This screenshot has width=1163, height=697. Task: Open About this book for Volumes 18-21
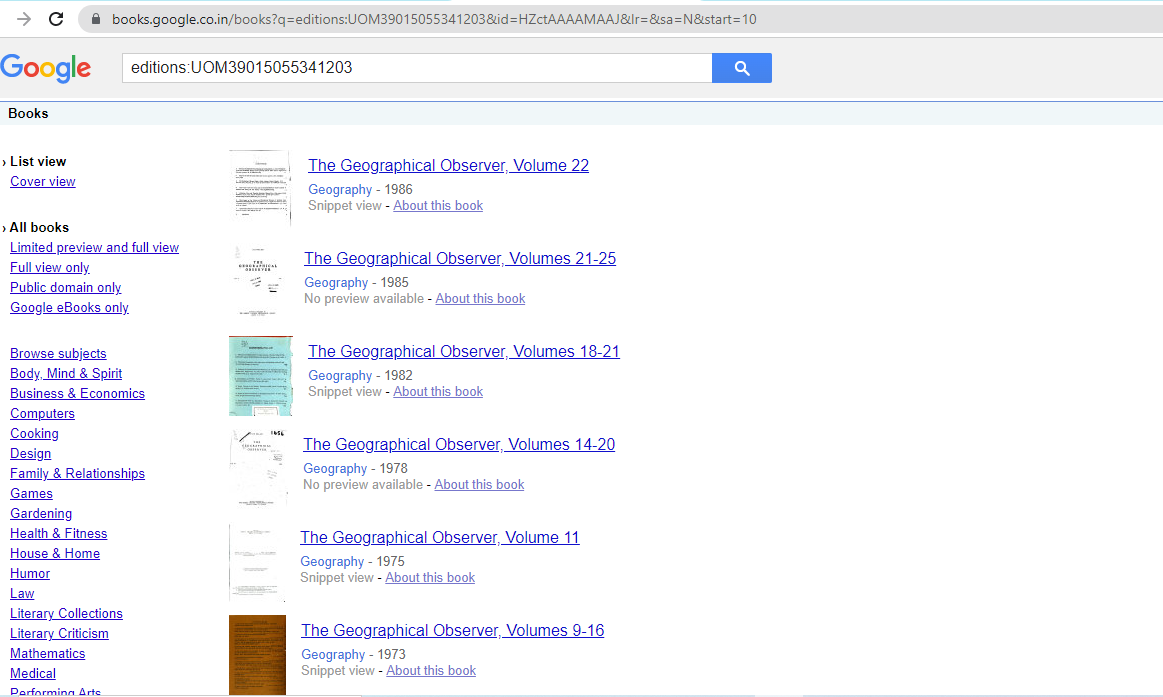(x=438, y=392)
